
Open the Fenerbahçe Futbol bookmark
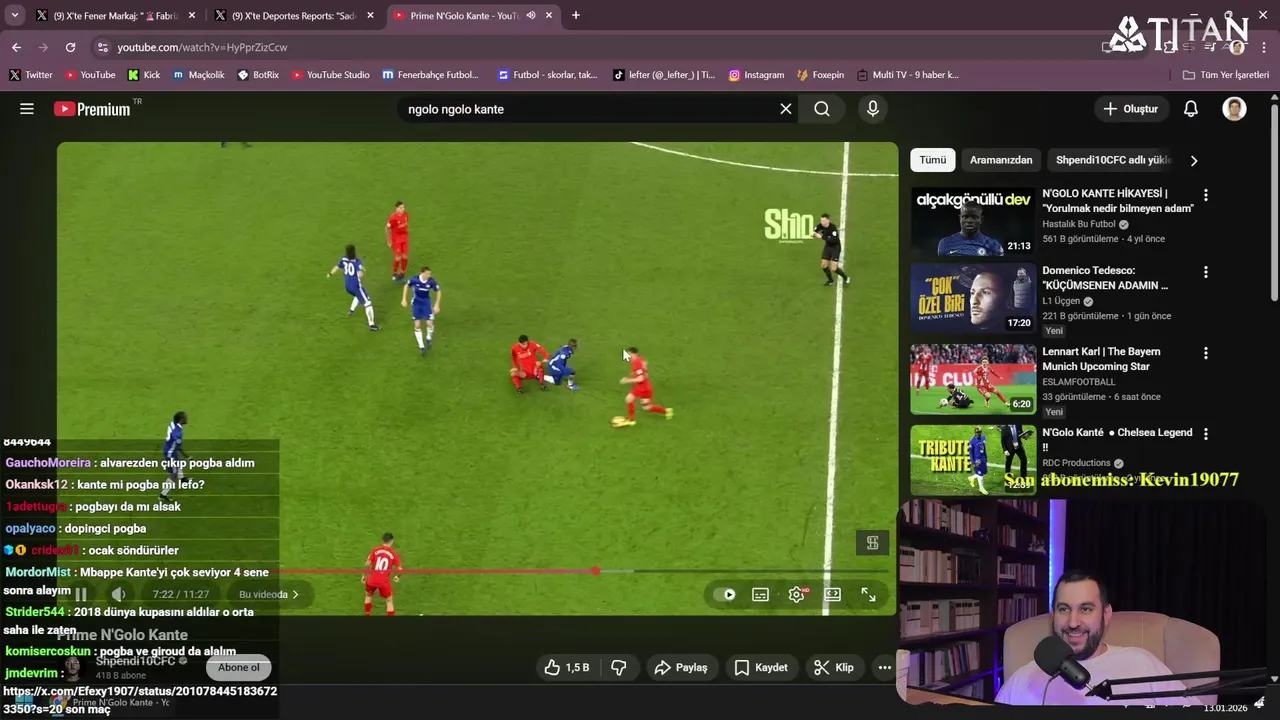pyautogui.click(x=430, y=75)
